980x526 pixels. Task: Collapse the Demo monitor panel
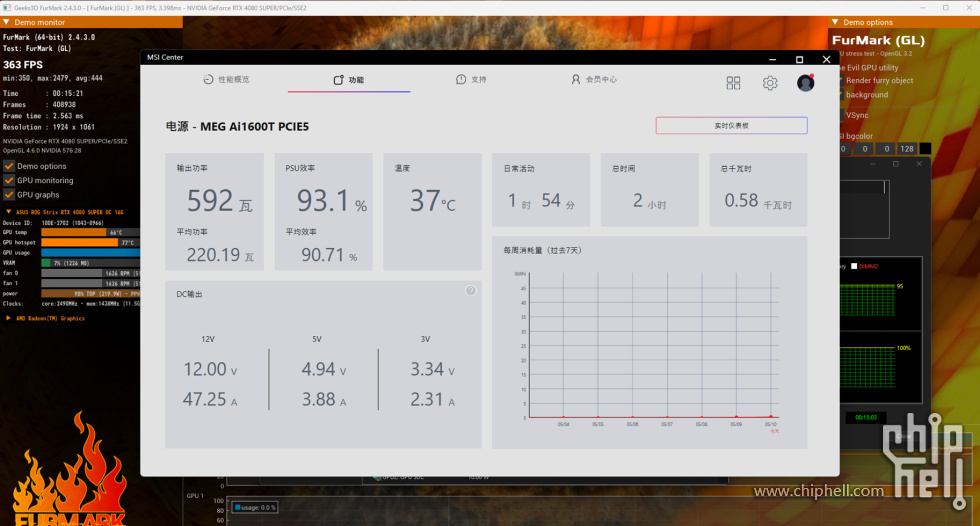click(6, 22)
